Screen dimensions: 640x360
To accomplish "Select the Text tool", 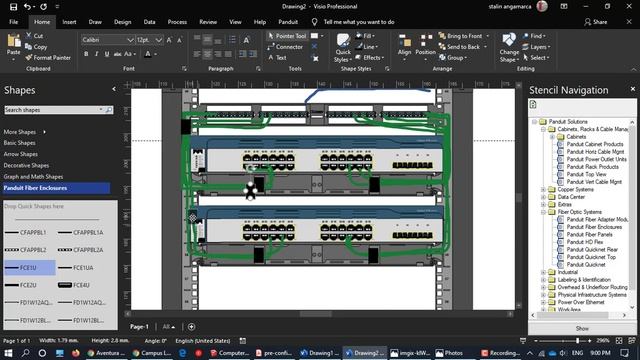I will tap(277, 58).
